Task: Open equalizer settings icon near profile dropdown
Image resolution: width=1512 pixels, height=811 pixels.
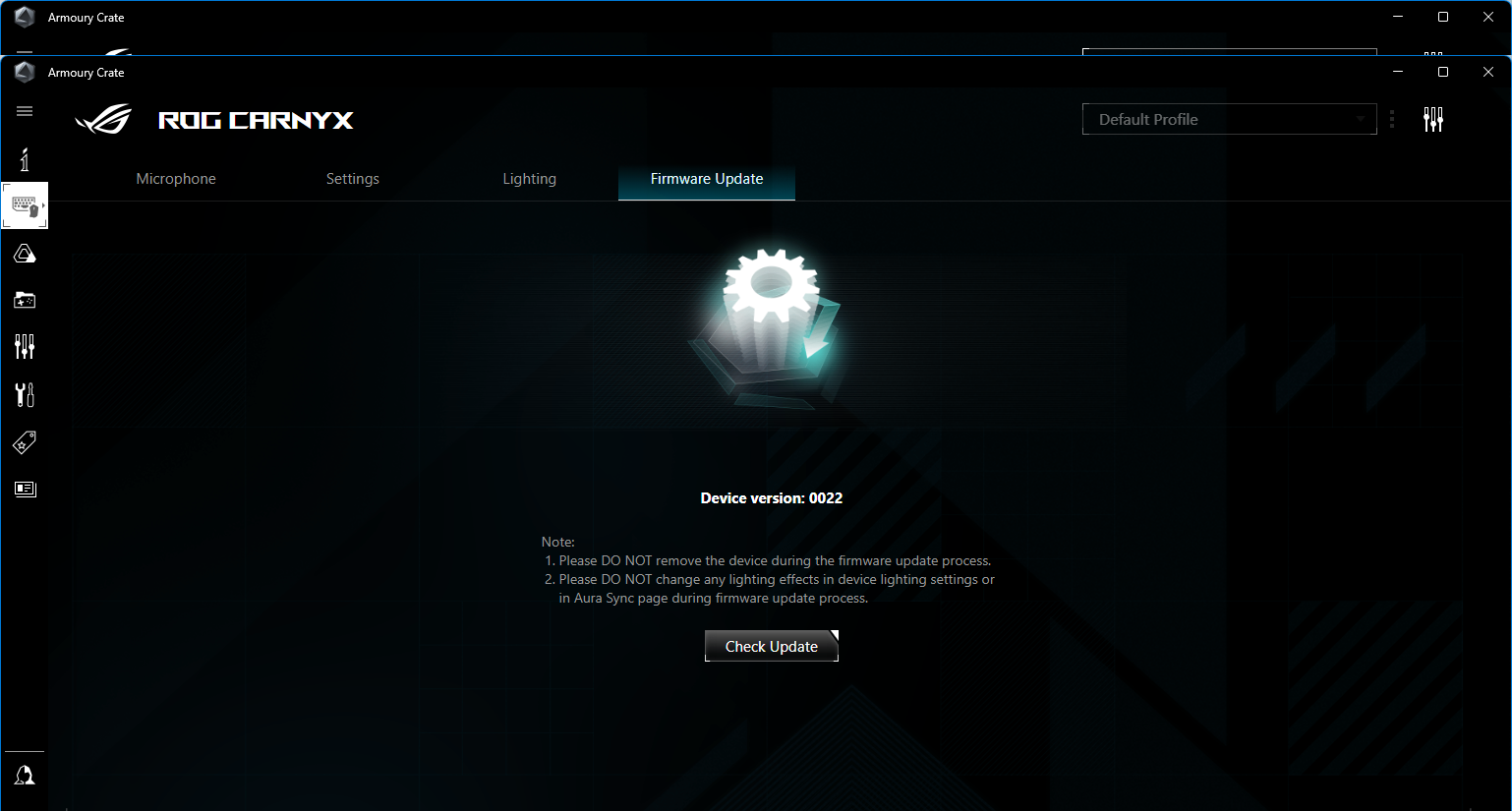Action: coord(1433,120)
